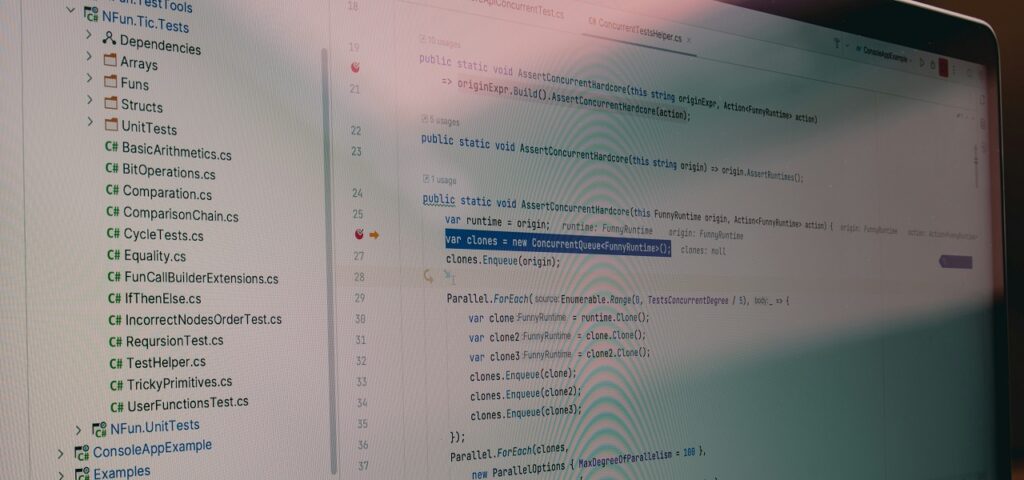Screen dimensions: 1024x480
Task: Open Comparation.cs file
Action: [168, 193]
